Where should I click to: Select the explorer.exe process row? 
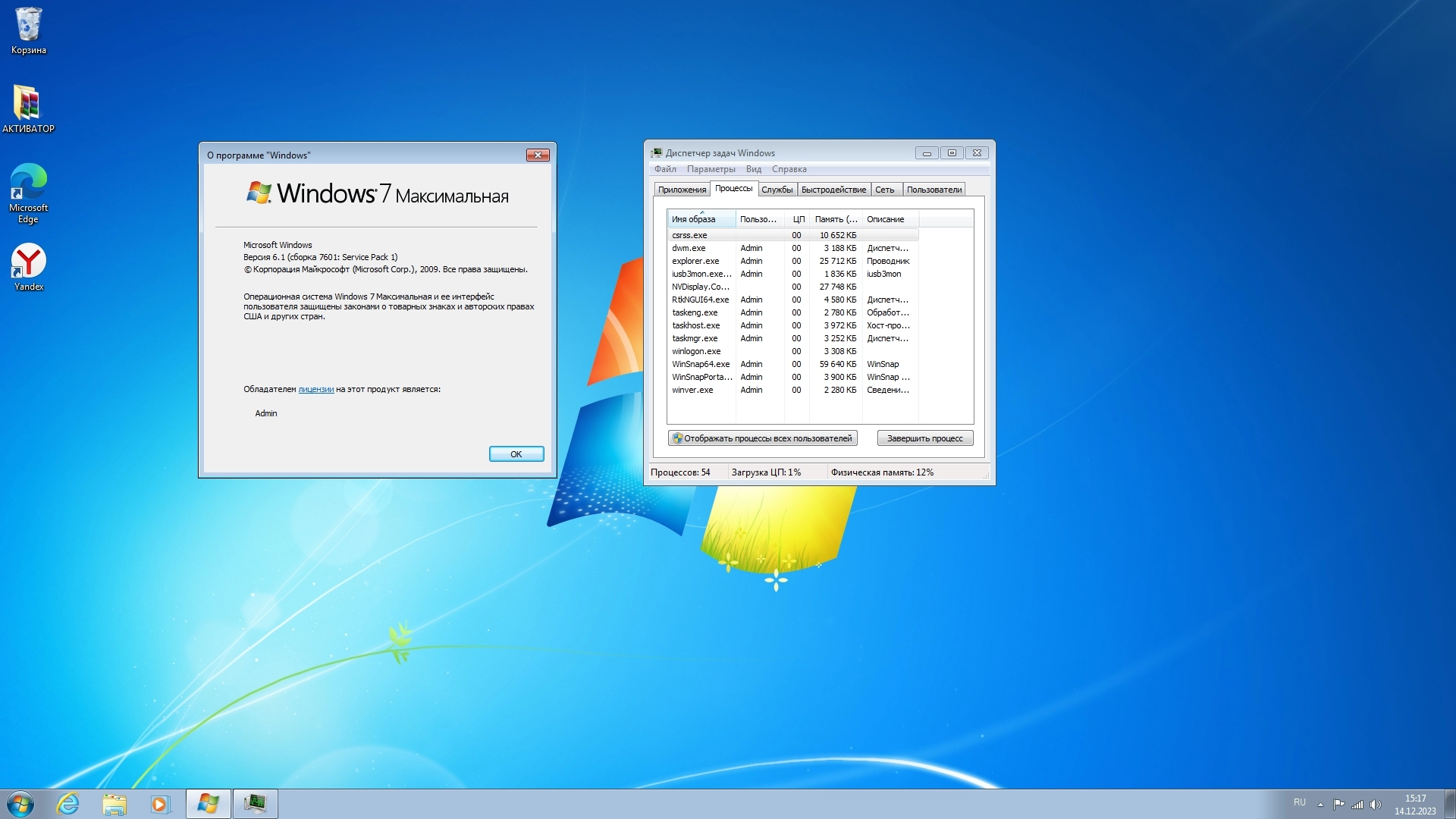695,261
